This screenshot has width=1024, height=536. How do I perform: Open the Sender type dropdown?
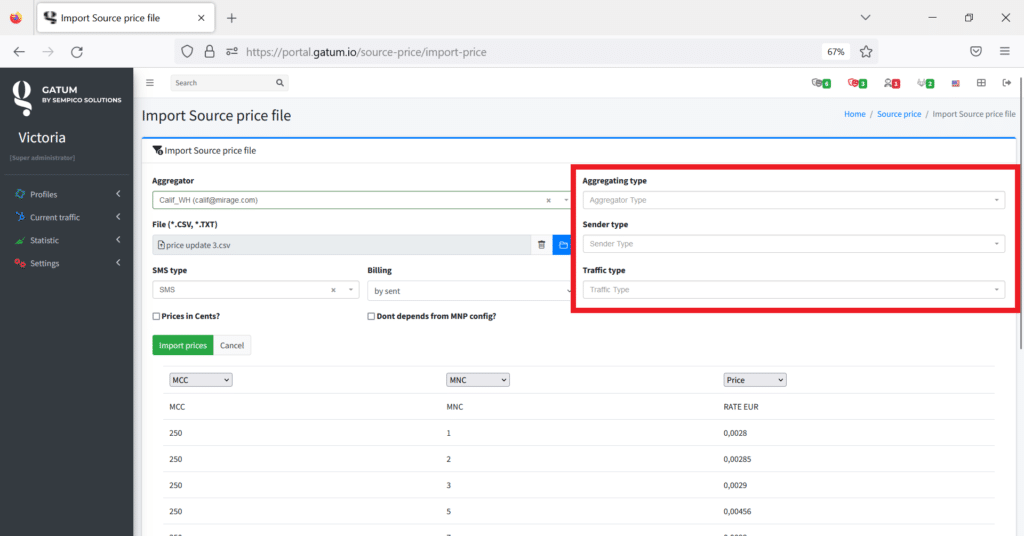click(793, 244)
